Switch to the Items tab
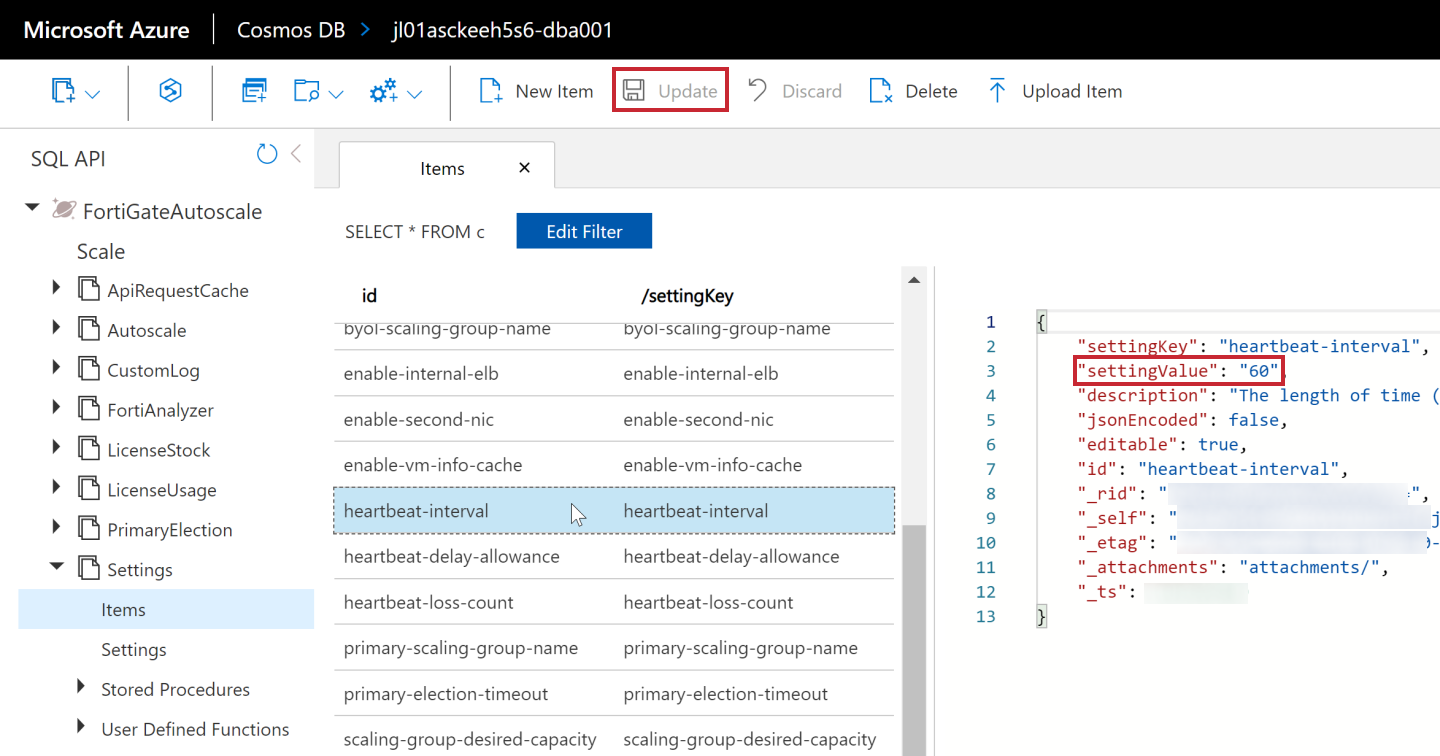This screenshot has width=1440, height=756. 443,167
